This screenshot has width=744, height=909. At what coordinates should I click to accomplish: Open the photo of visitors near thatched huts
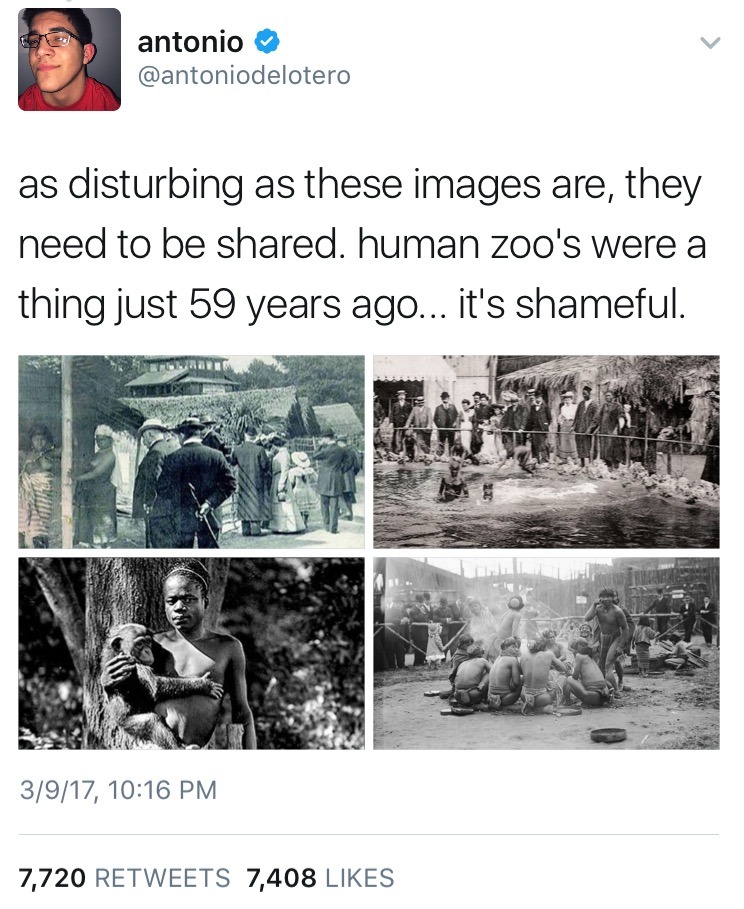[x=191, y=452]
